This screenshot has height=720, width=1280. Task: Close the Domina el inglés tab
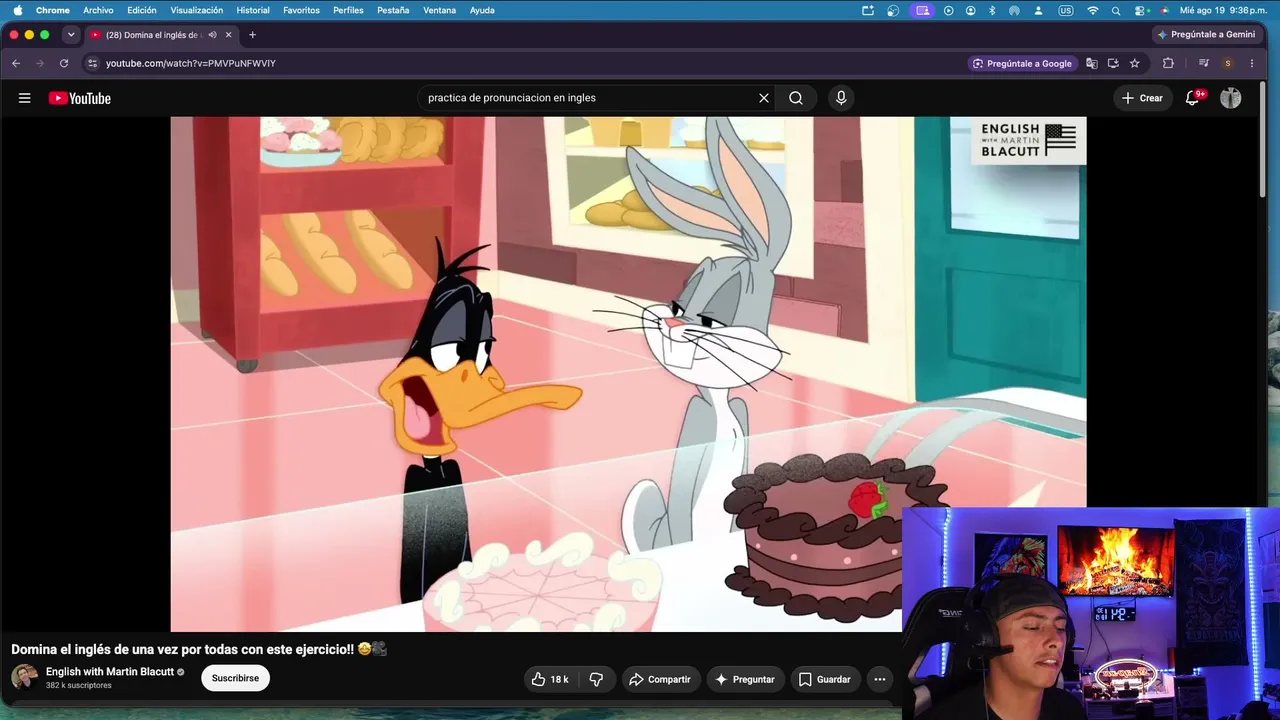(228, 35)
